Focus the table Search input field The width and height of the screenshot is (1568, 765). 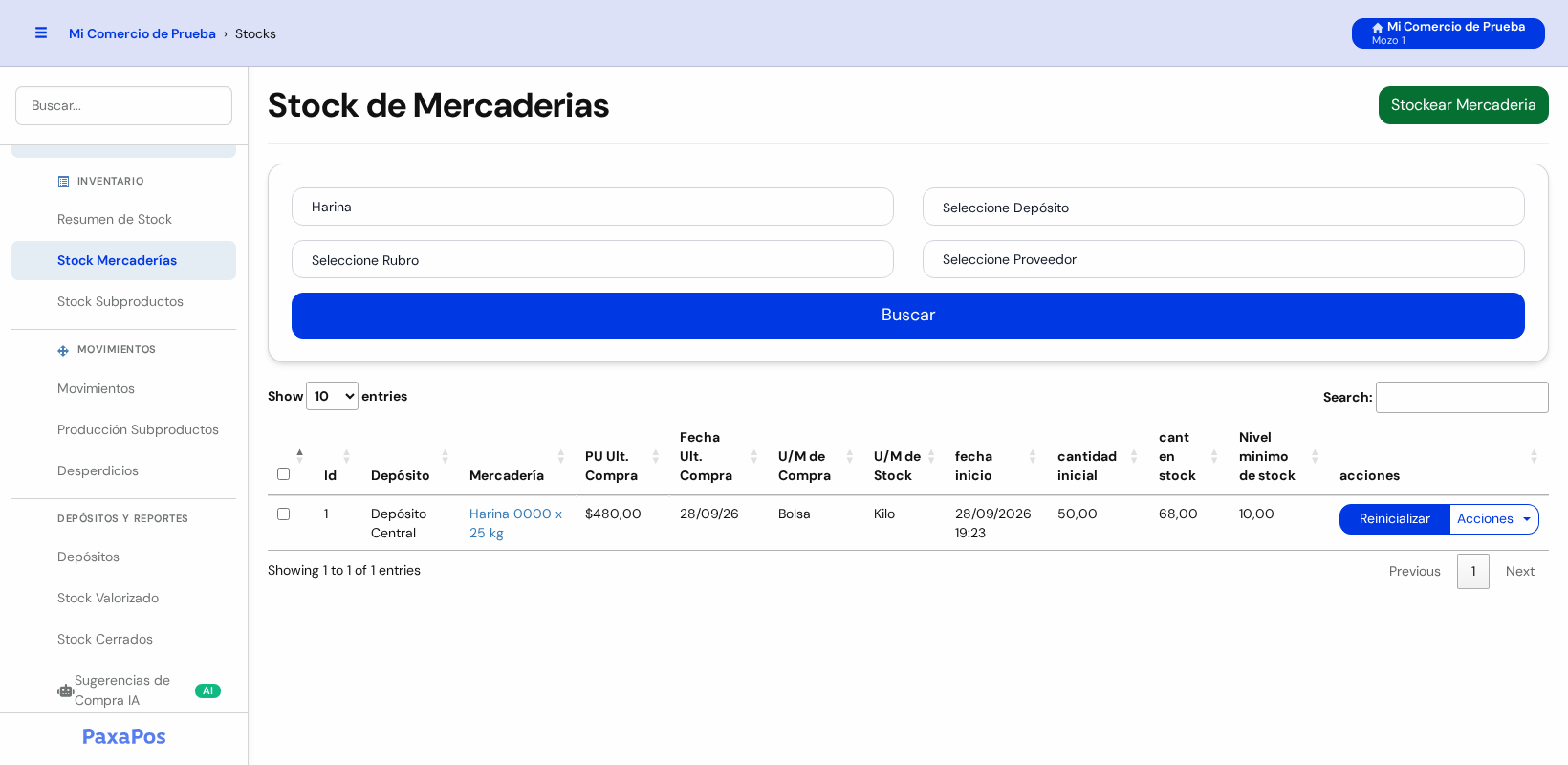[1462, 397]
